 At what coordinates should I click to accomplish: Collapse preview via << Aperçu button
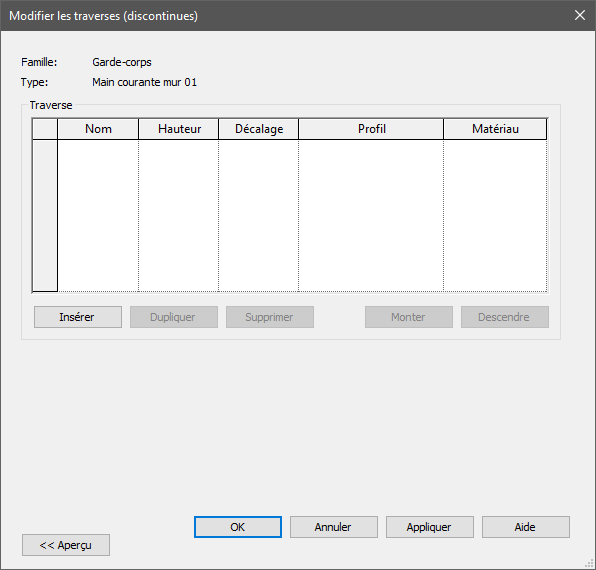click(66, 545)
